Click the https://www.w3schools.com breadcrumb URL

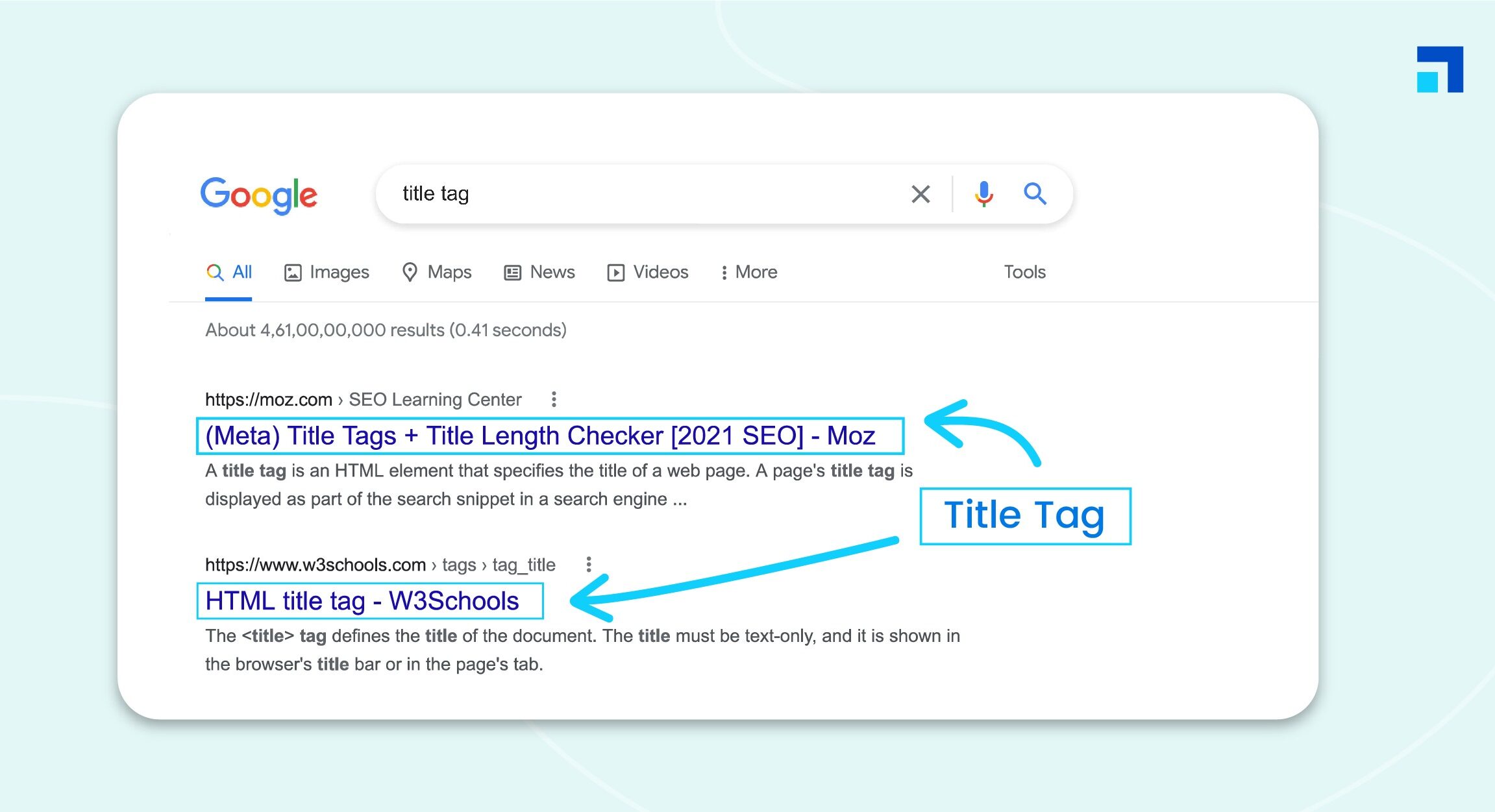[315, 565]
